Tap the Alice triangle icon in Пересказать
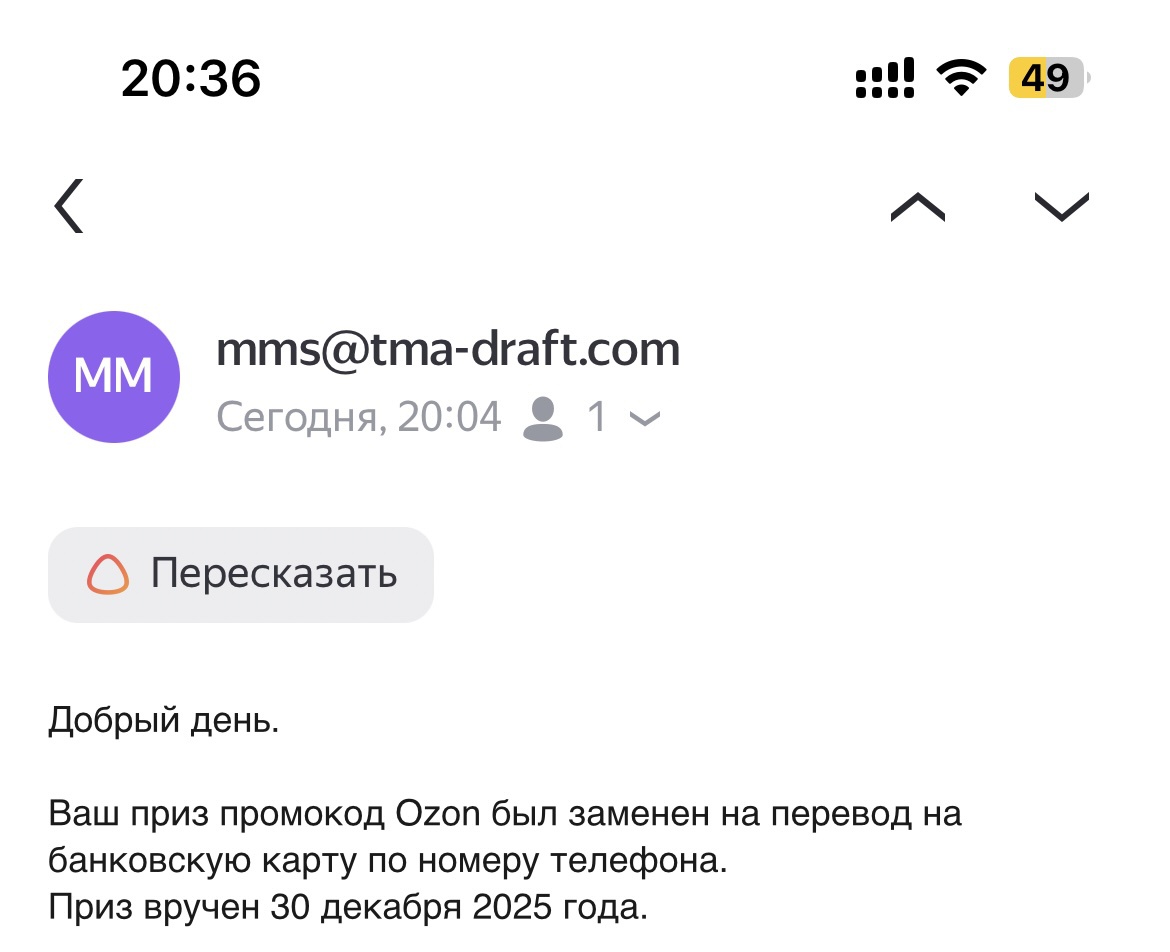This screenshot has height=952, width=1170. (x=107, y=575)
